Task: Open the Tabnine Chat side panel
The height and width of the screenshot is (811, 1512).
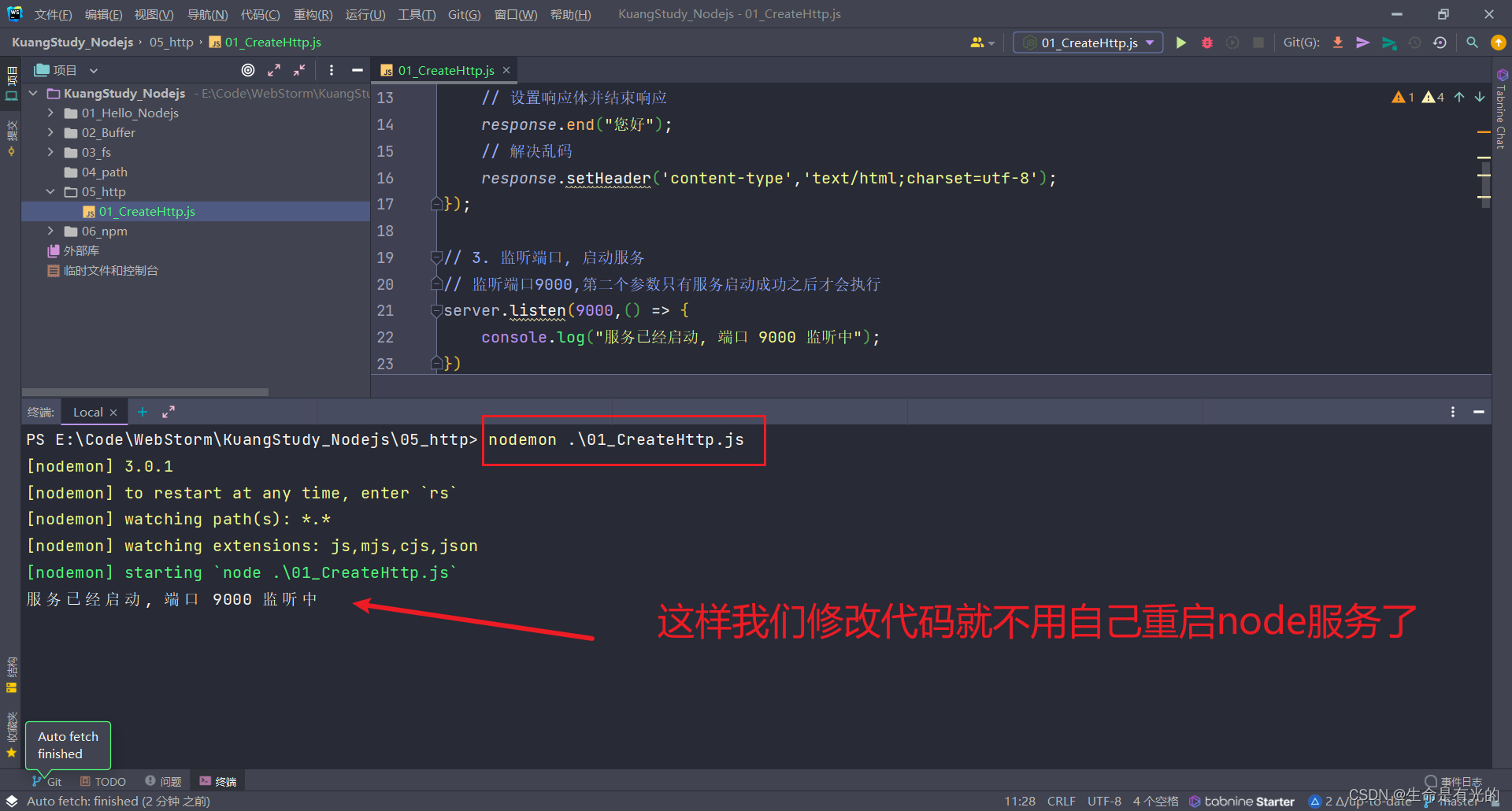Action: [x=1502, y=109]
